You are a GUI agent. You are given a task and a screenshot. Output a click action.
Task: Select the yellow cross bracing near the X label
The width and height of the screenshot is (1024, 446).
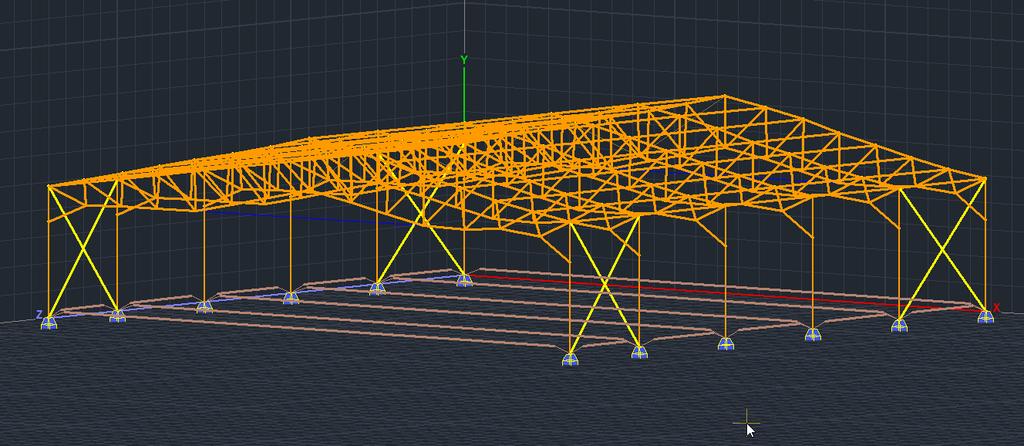click(942, 249)
